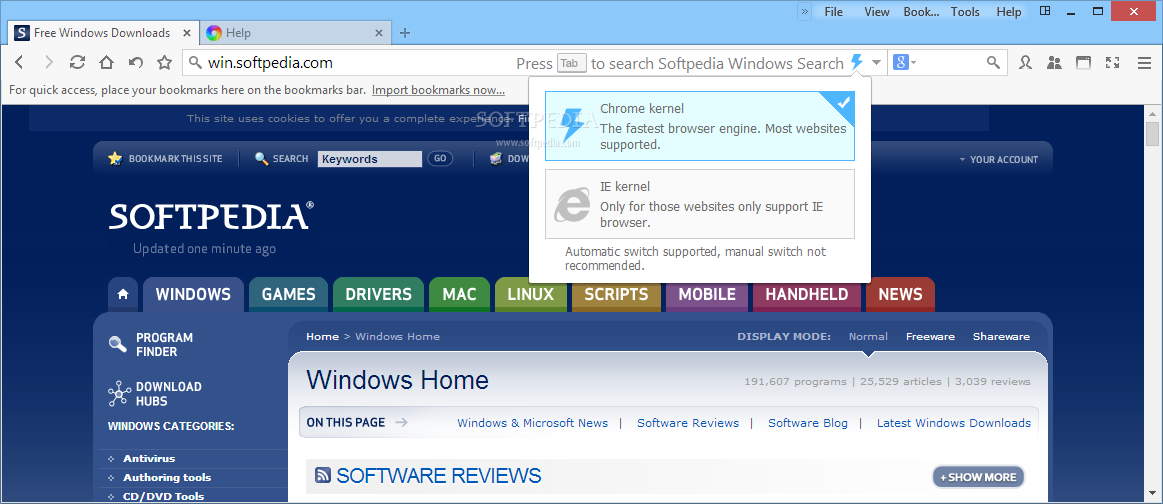Viewport: 1163px width, 504px height.
Task: Open the Drivers section tab
Action: tap(378, 294)
